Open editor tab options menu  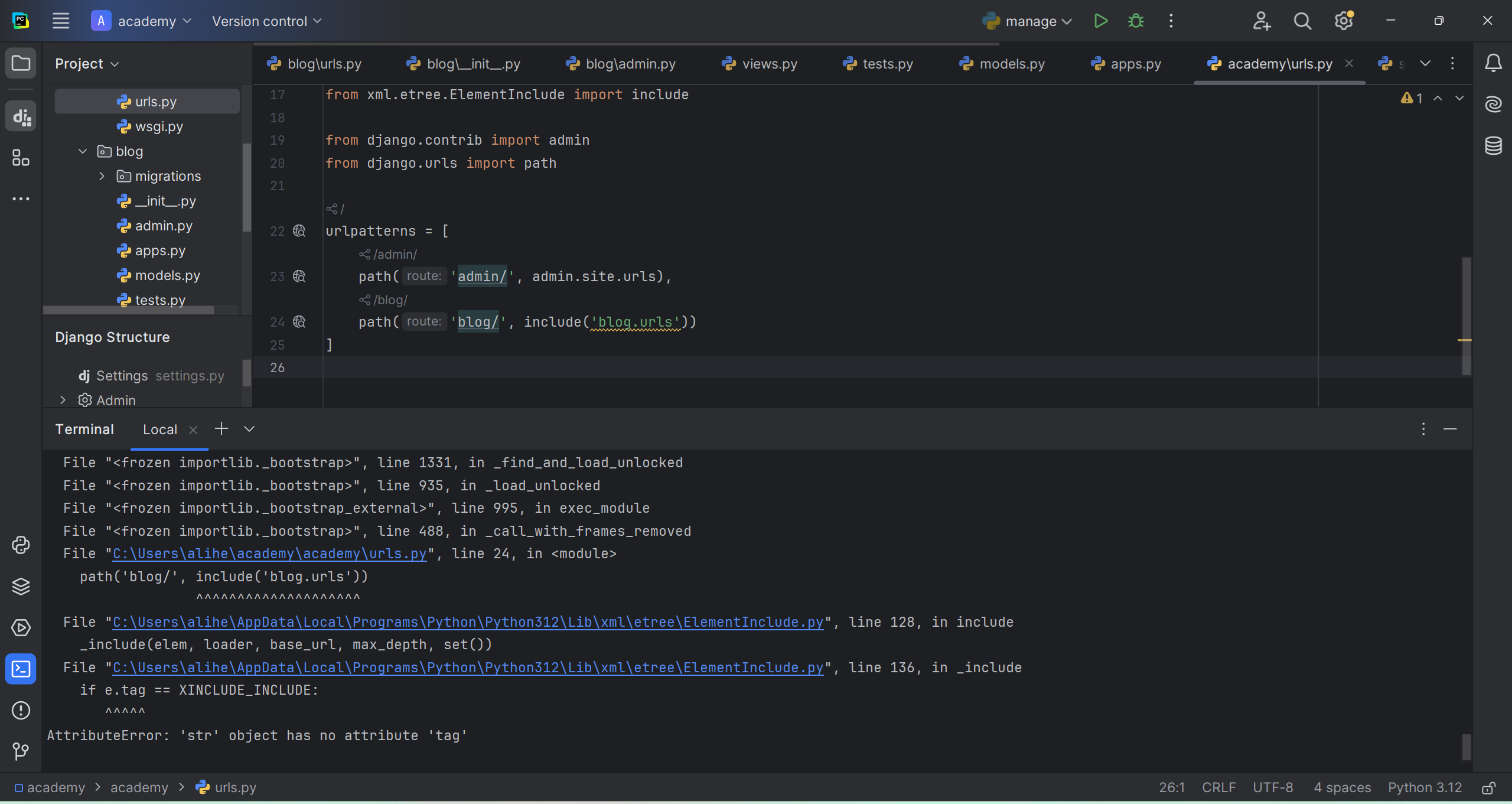click(x=1452, y=63)
